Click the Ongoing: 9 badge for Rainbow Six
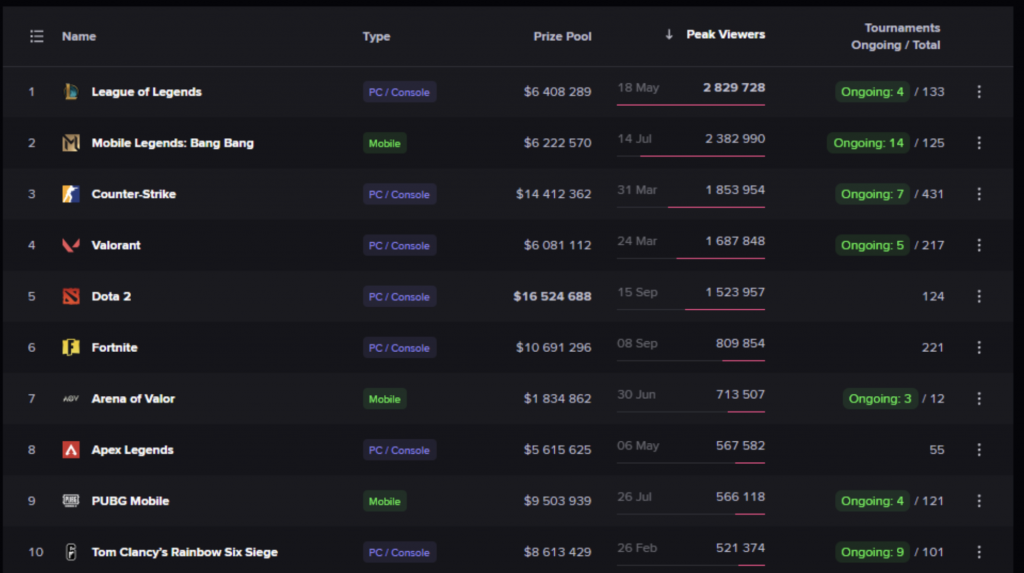The width and height of the screenshot is (1024, 573). coord(872,552)
